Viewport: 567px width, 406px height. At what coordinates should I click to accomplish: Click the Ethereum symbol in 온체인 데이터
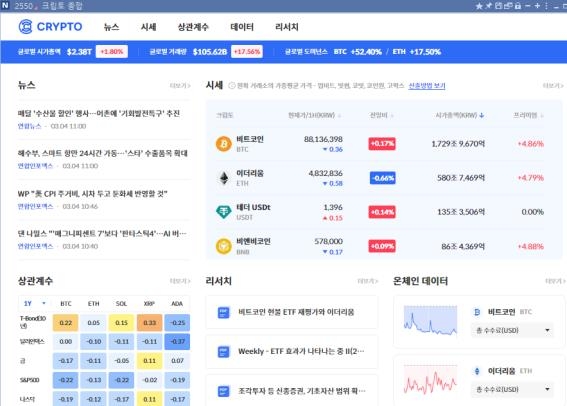click(x=477, y=371)
